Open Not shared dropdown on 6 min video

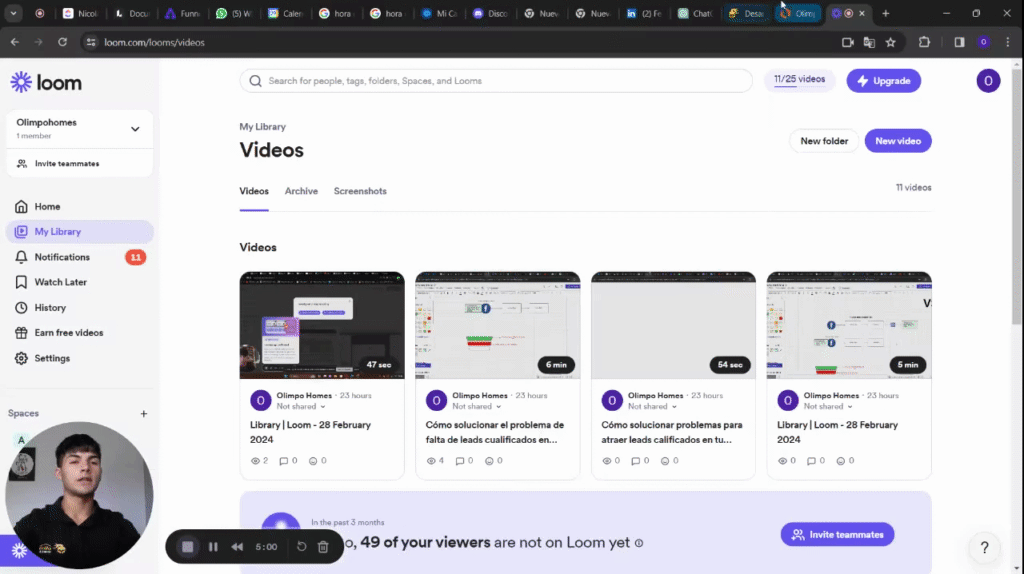477,406
